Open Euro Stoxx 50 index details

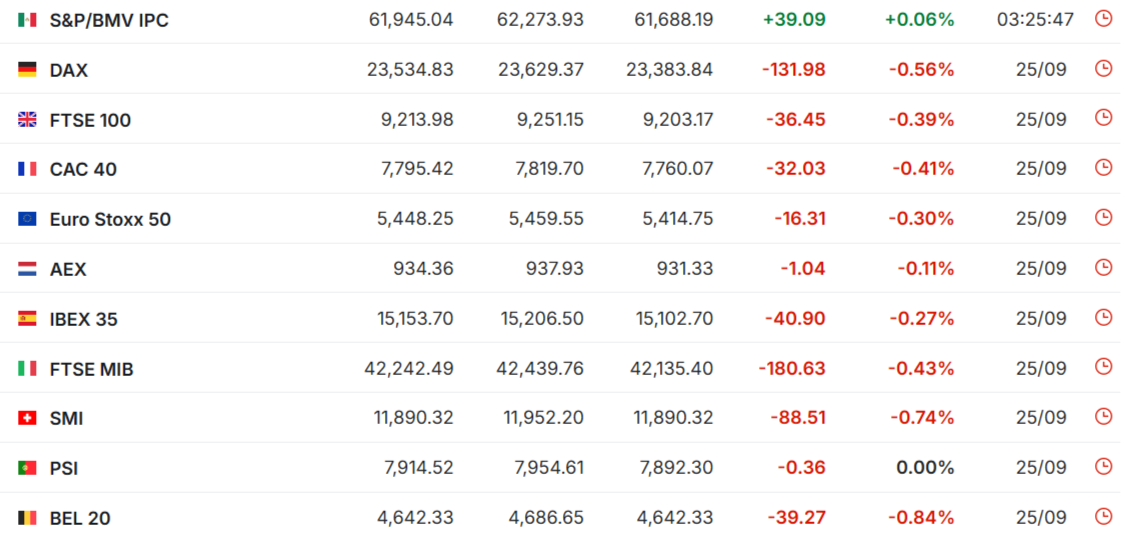tap(111, 219)
